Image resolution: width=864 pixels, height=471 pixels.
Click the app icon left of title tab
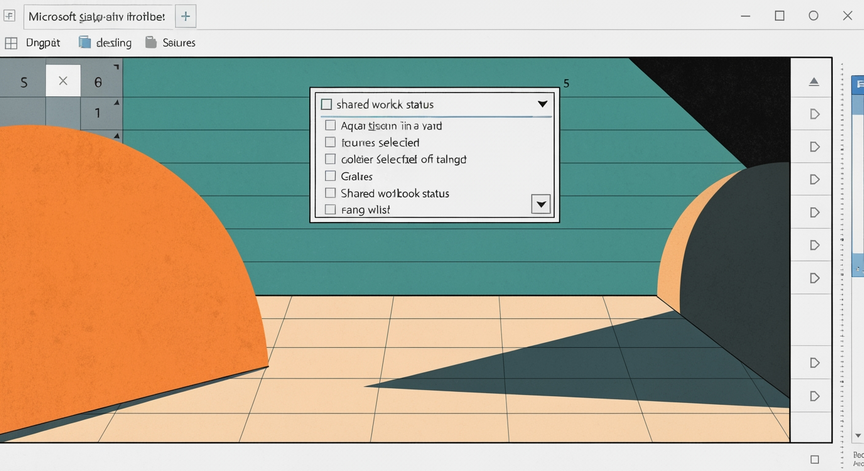[x=9, y=16]
